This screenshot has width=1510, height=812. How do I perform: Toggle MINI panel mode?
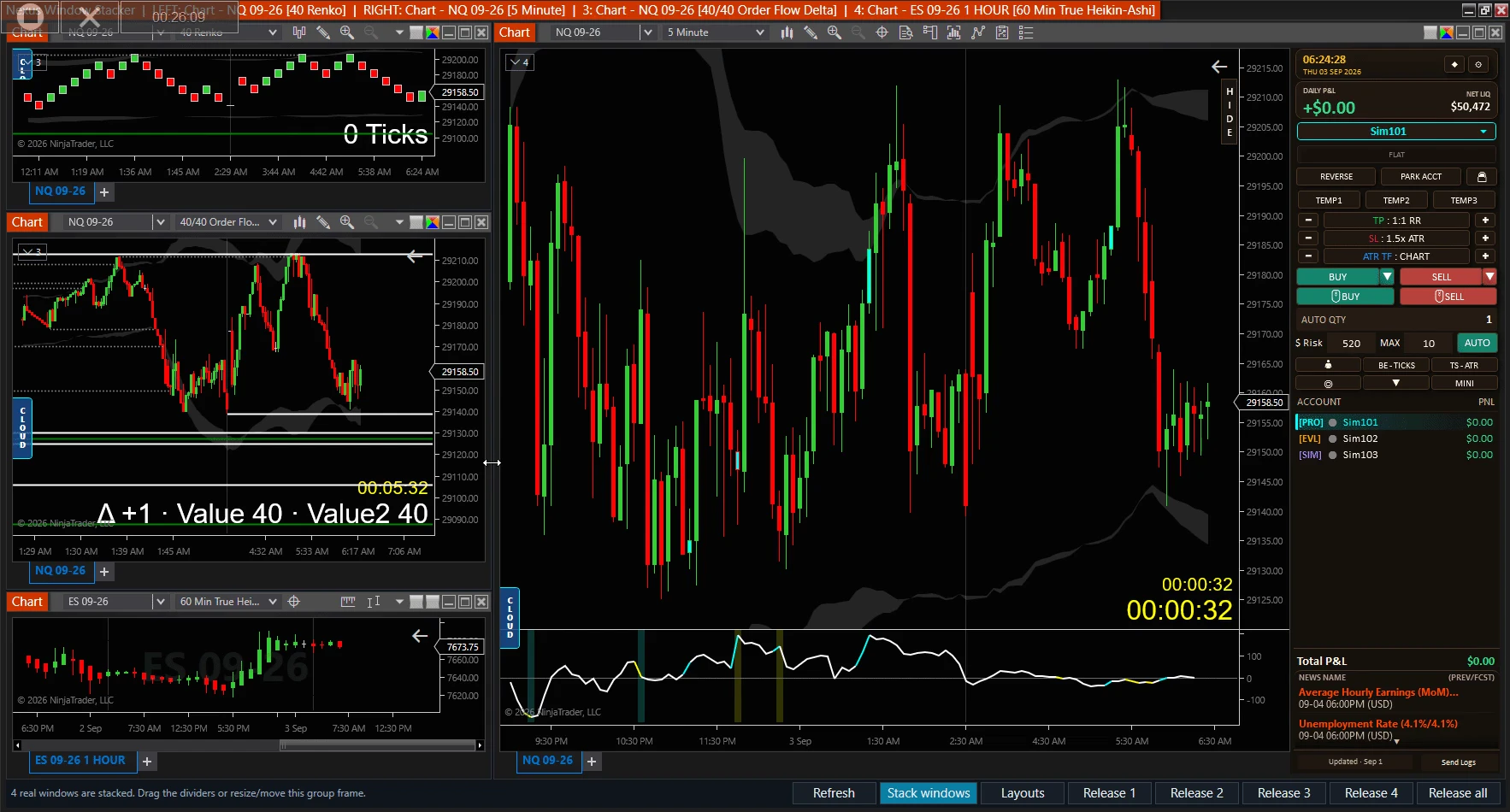[1464, 384]
